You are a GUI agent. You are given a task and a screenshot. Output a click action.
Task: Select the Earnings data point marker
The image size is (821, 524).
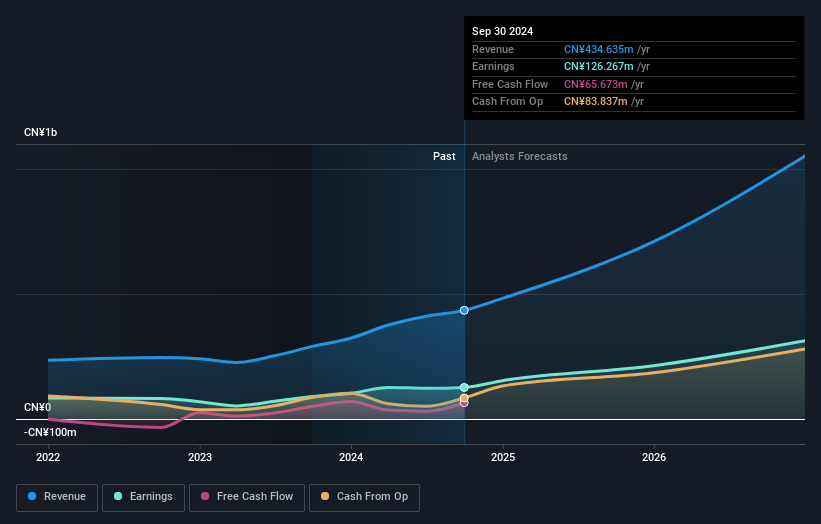pos(464,387)
